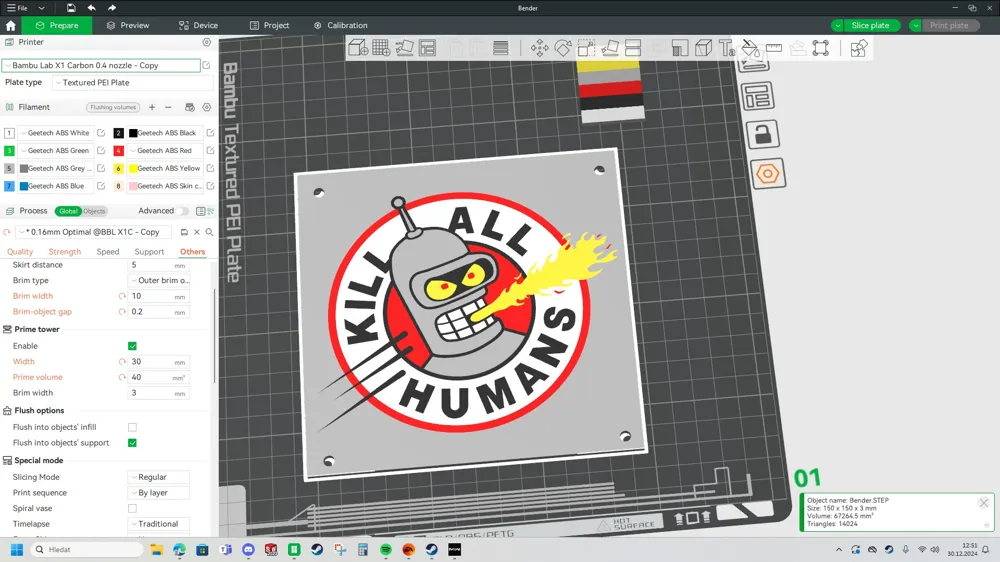Select the Measure ruler tool

(774, 48)
